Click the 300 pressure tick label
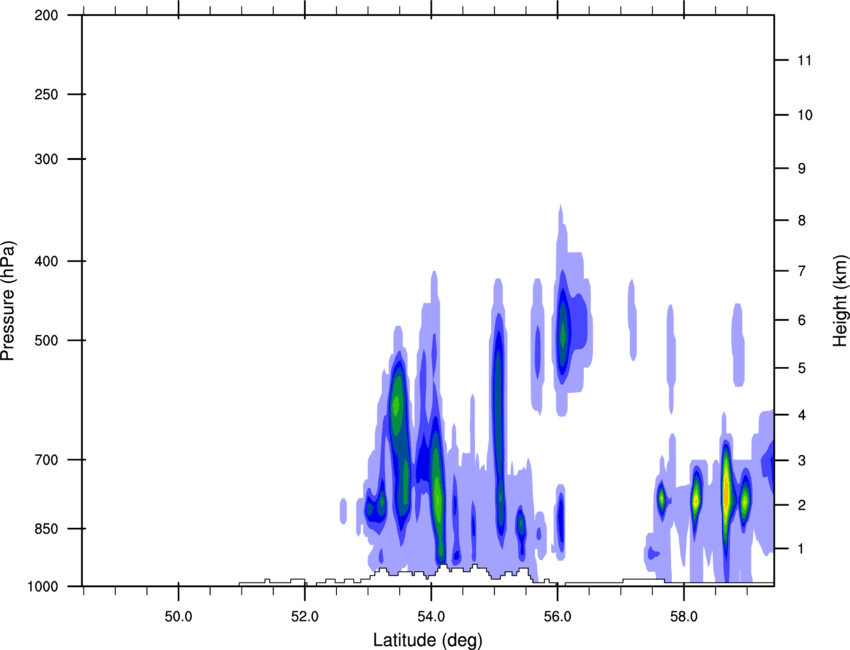 coord(46,159)
